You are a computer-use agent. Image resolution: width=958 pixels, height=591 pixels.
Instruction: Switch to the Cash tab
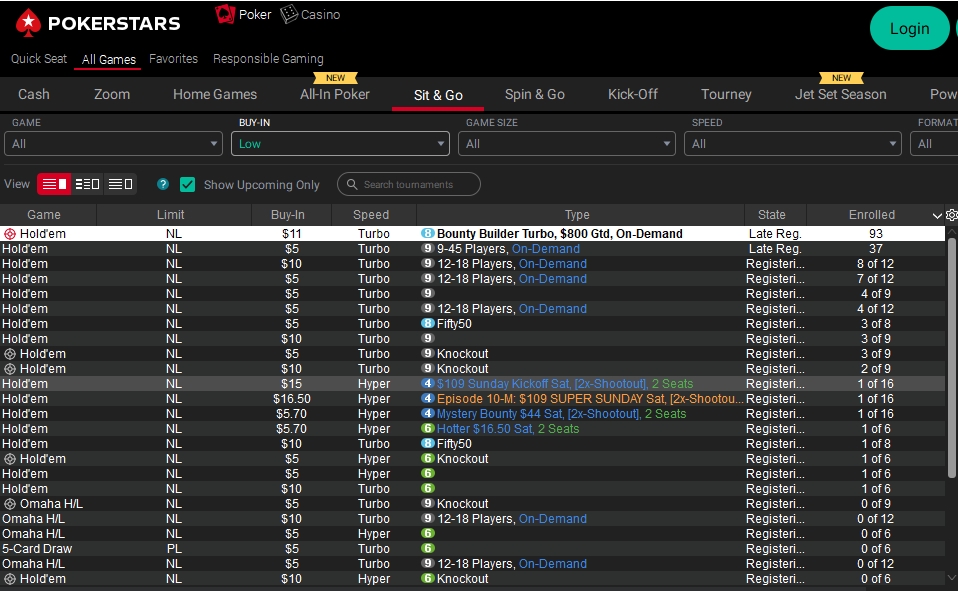point(34,94)
